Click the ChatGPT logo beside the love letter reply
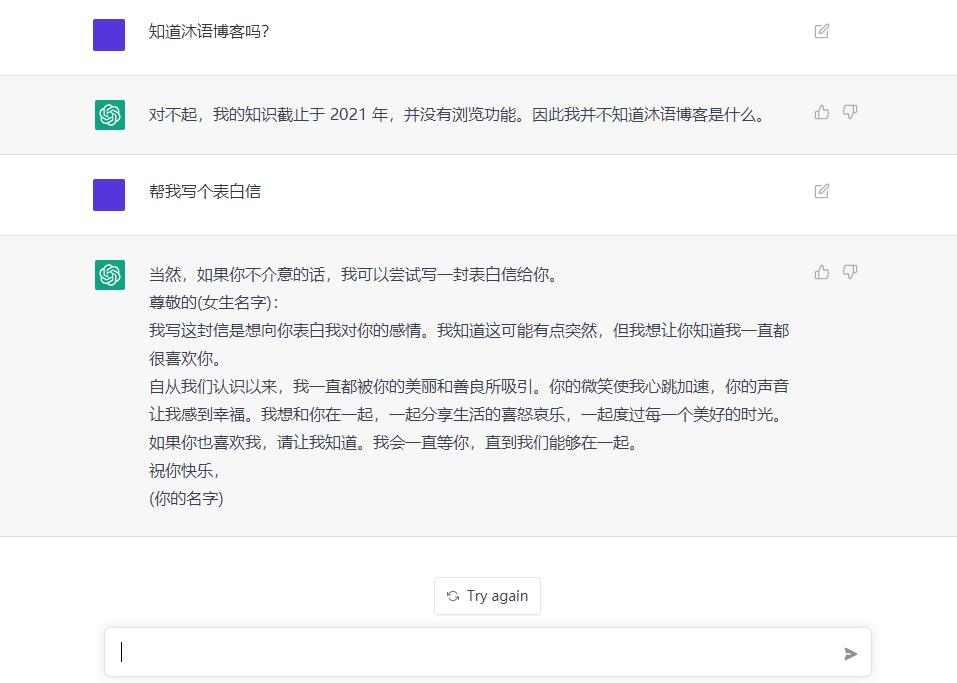The height and width of the screenshot is (683, 957). point(110,275)
